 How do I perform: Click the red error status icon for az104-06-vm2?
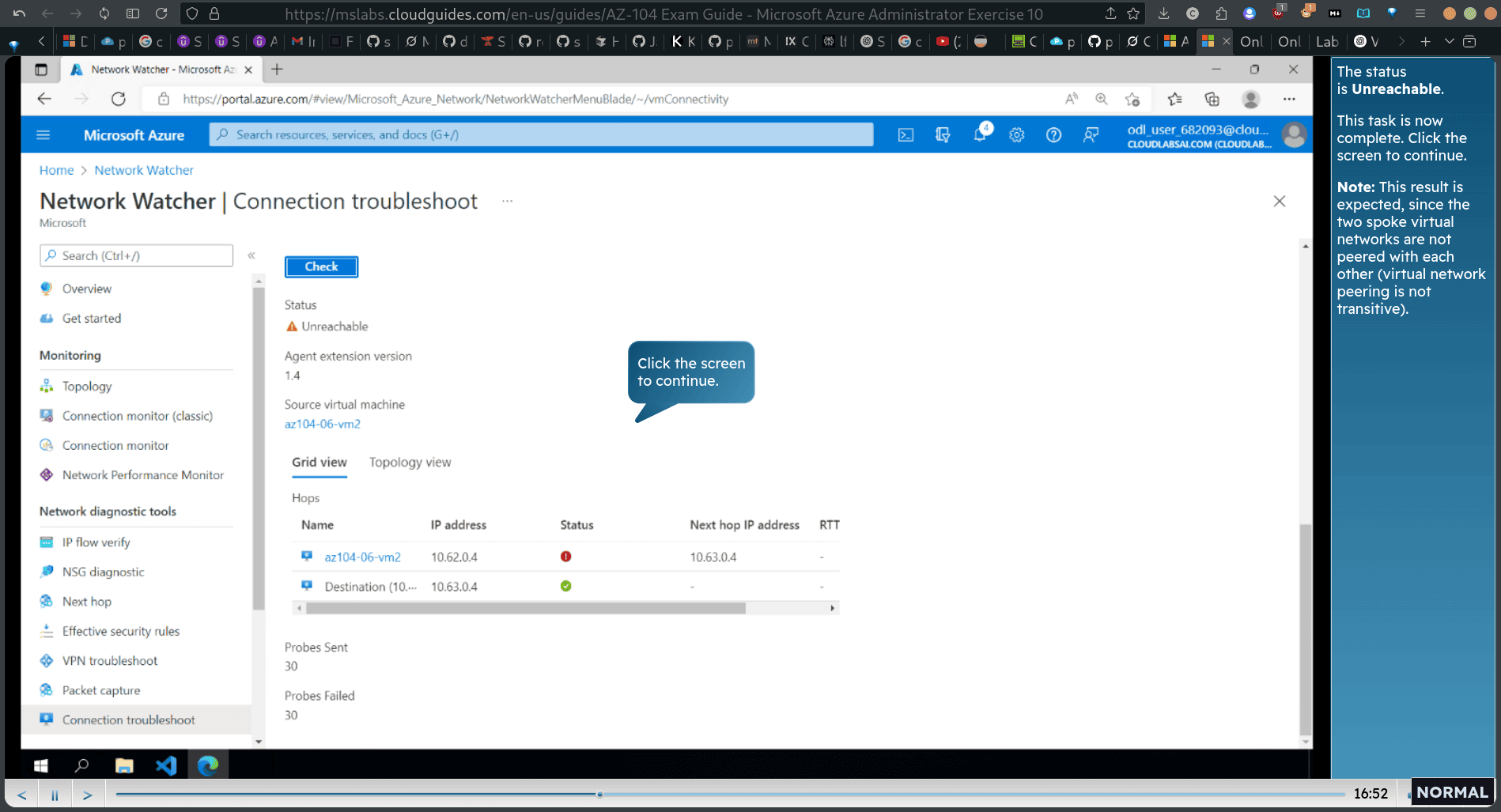click(565, 557)
